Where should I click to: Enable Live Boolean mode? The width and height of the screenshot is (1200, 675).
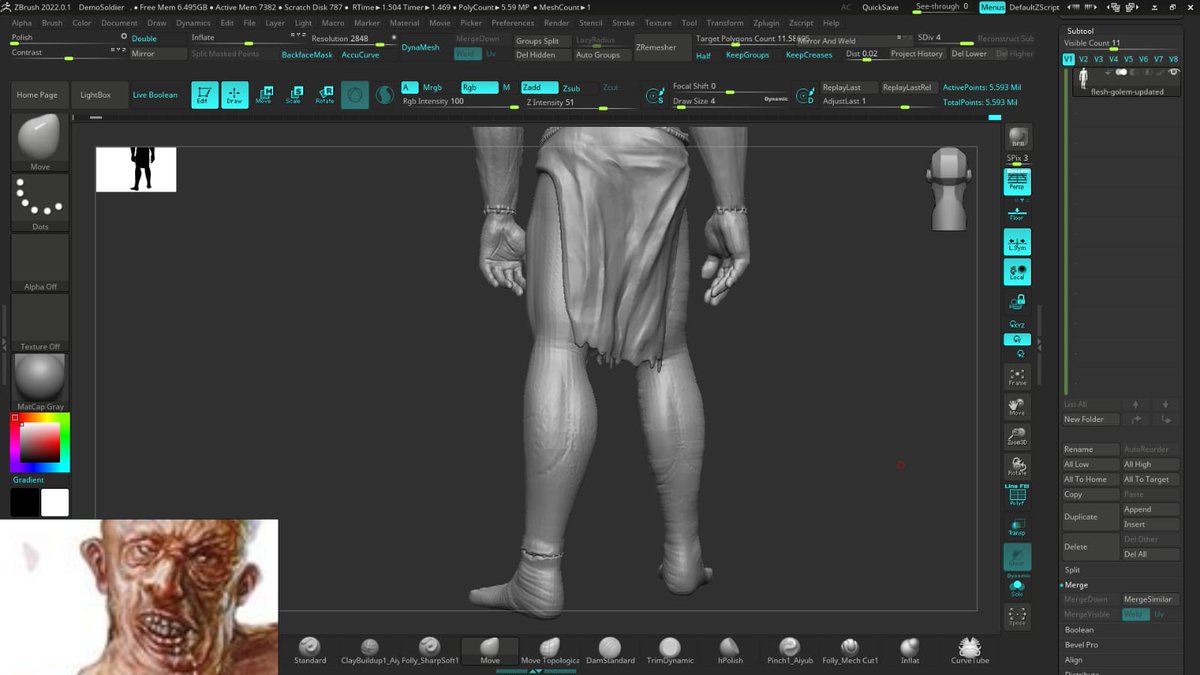(155, 94)
